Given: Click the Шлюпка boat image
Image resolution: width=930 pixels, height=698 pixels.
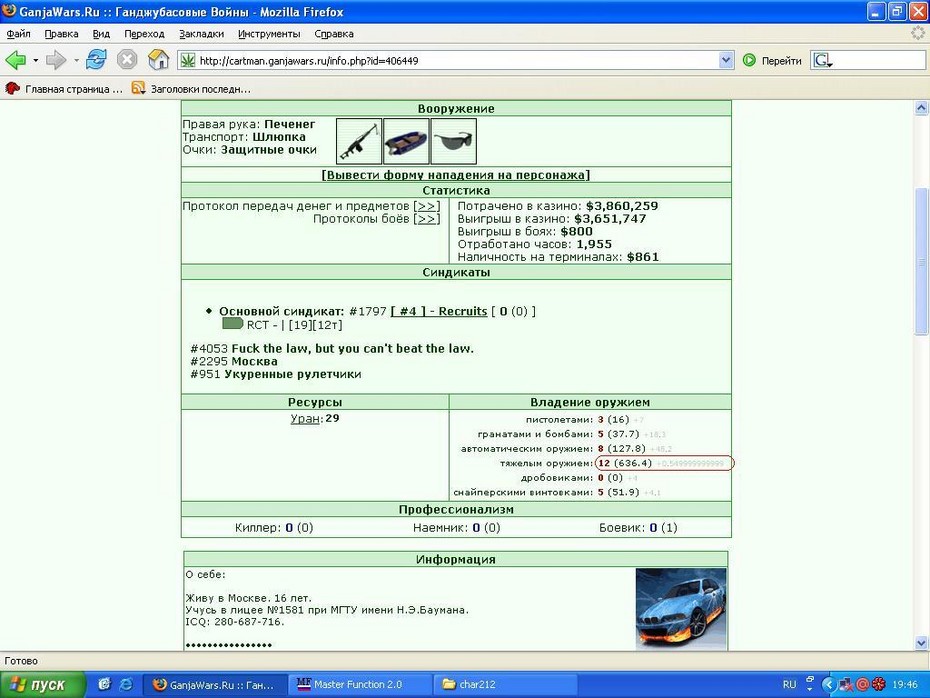Looking at the screenshot, I should coord(406,141).
